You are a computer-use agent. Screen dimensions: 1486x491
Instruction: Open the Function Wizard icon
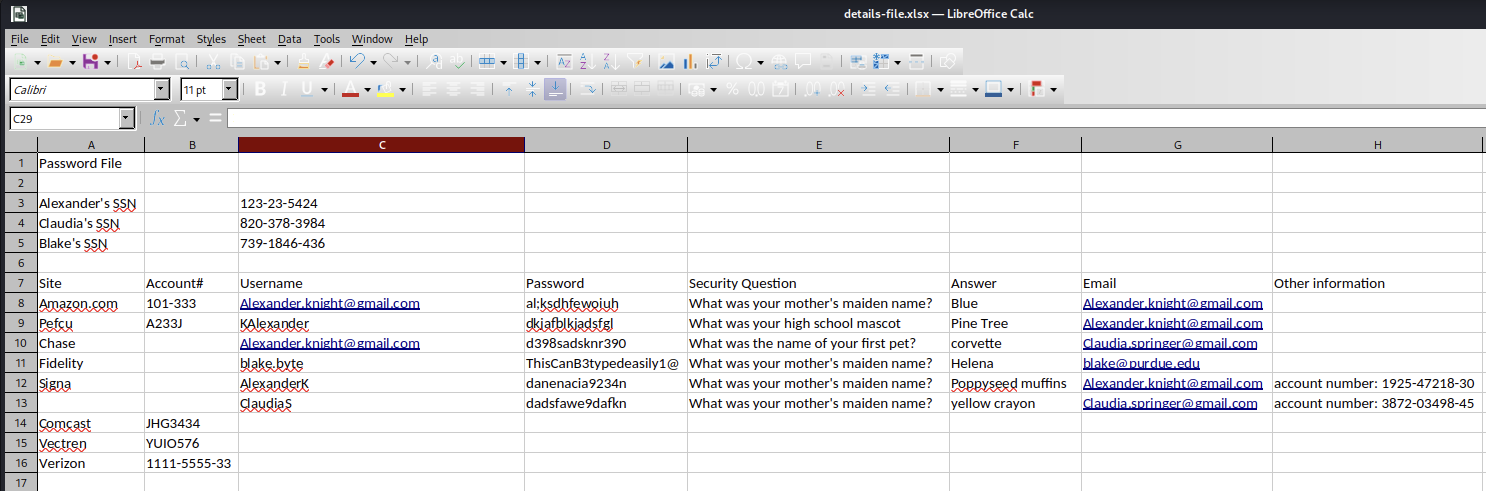tap(157, 119)
